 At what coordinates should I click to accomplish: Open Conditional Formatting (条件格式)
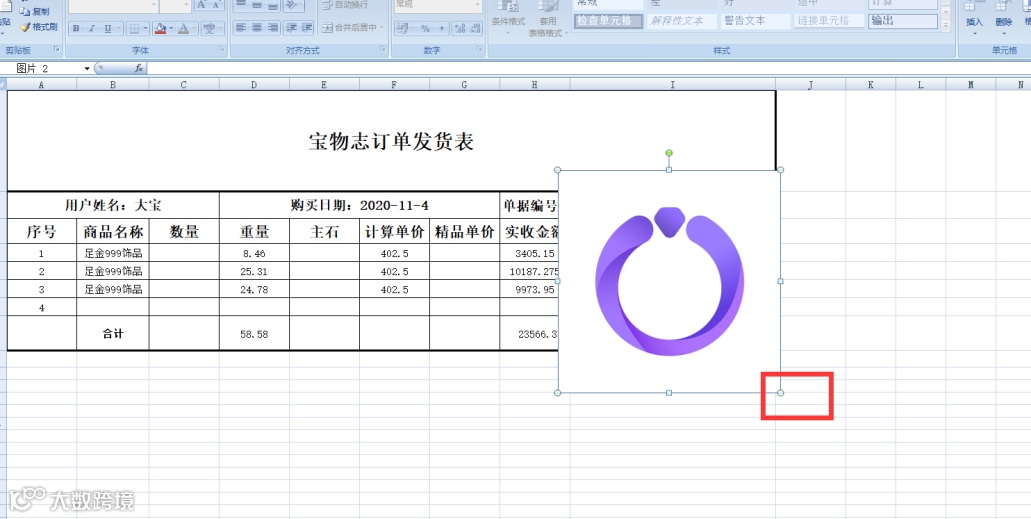[x=508, y=17]
